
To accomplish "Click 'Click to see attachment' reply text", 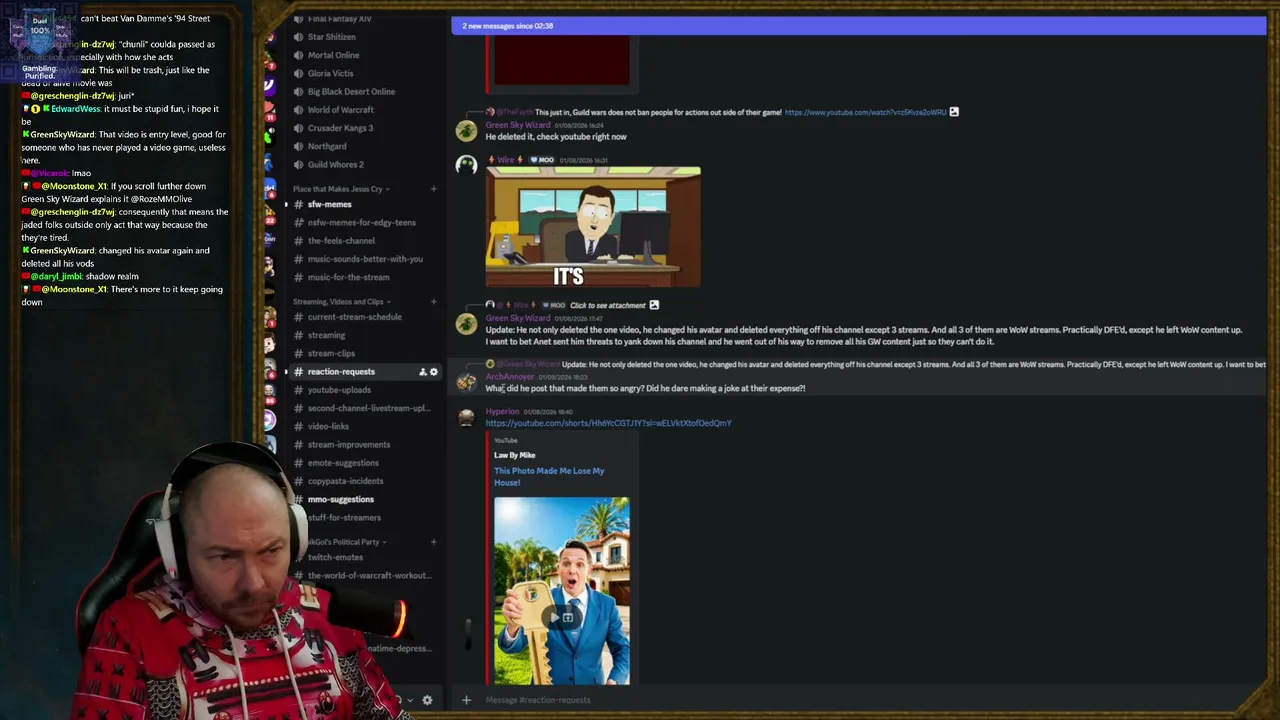I will pyautogui.click(x=607, y=305).
